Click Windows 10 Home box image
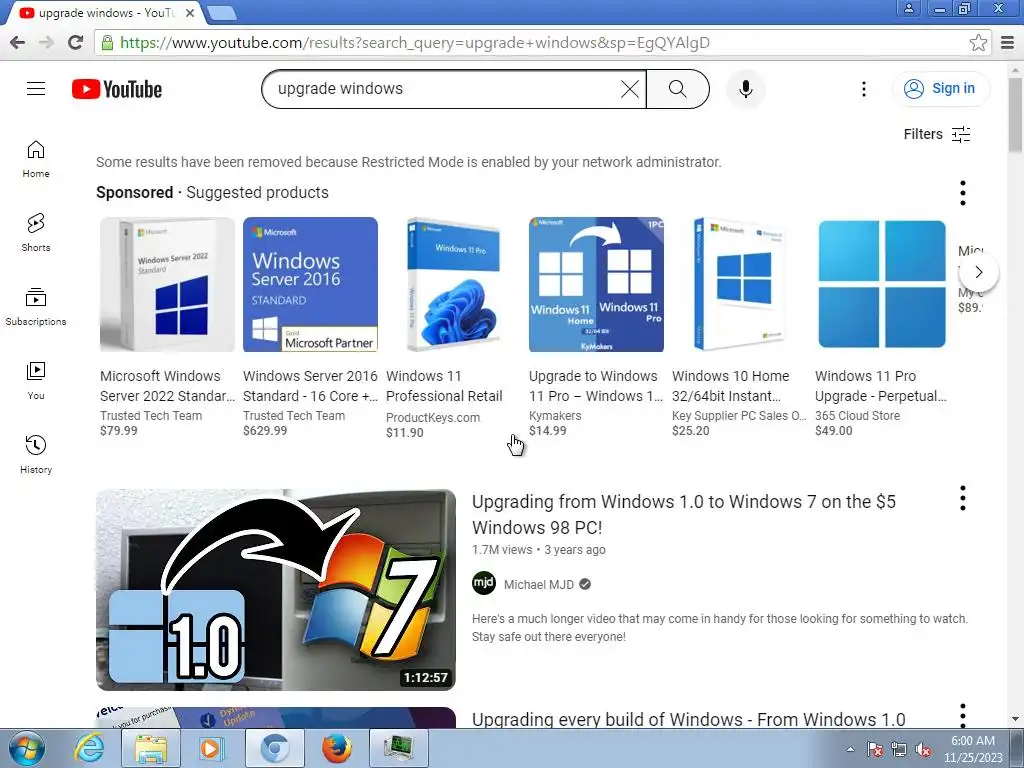1024x768 pixels. (x=739, y=284)
